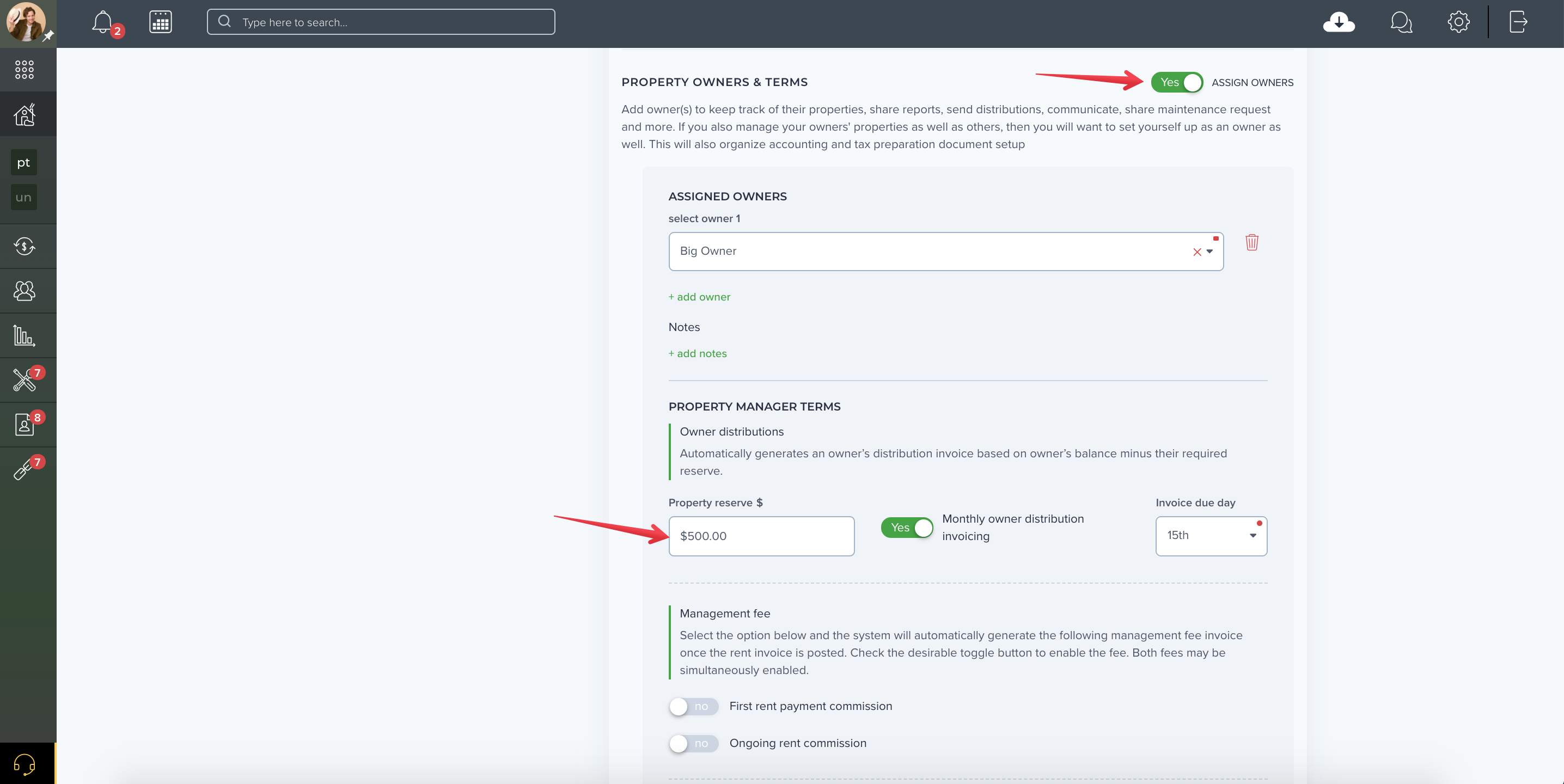Click the 'Big Owner' selected value
Screen dimensions: 1564x784
point(708,251)
